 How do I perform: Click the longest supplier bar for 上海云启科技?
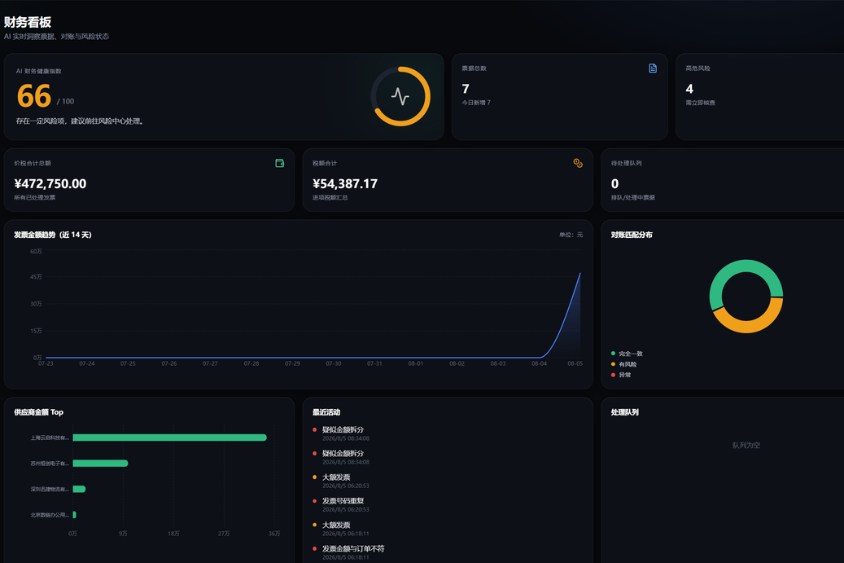(170, 438)
